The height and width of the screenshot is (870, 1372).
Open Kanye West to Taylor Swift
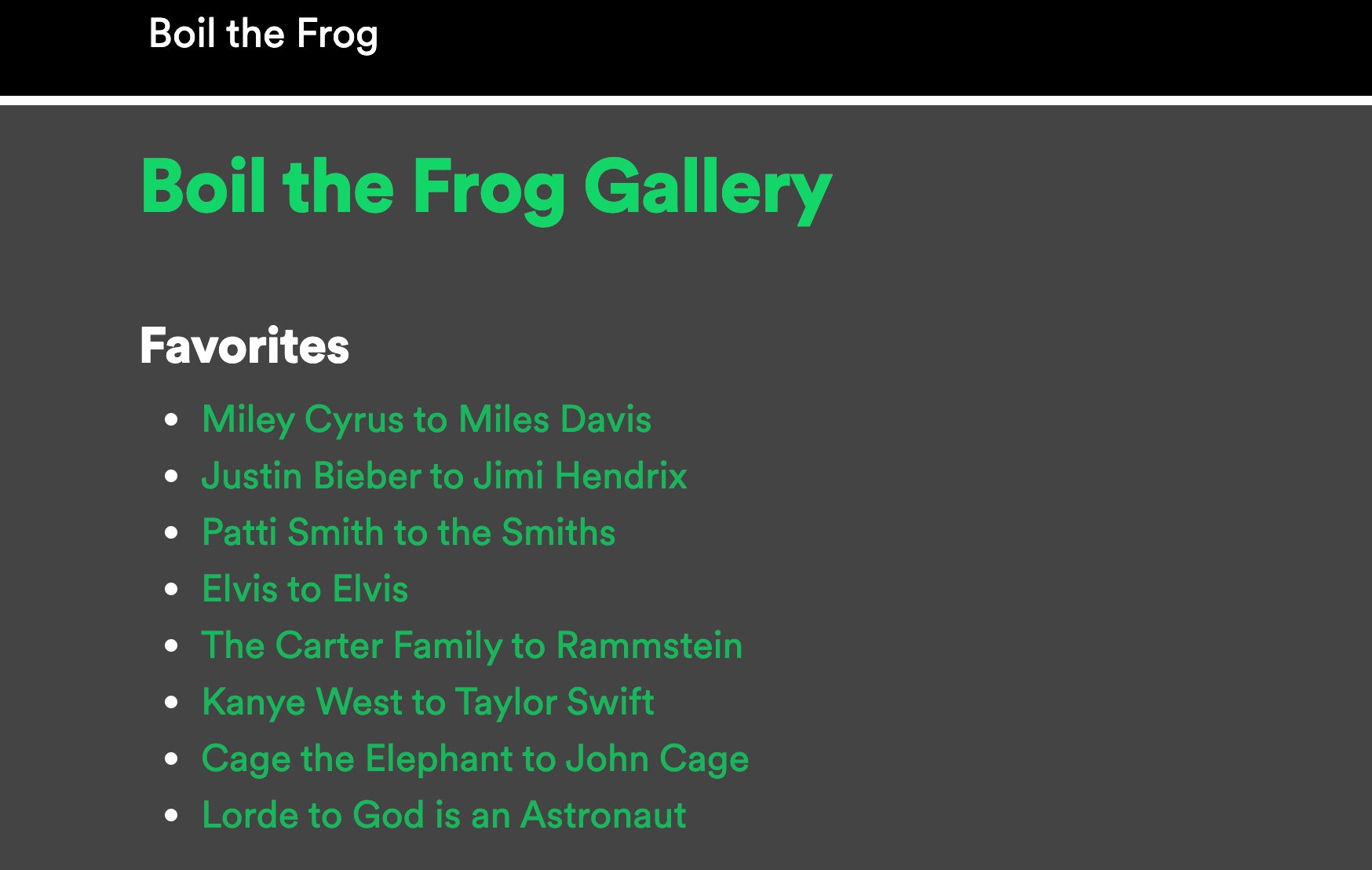click(428, 702)
